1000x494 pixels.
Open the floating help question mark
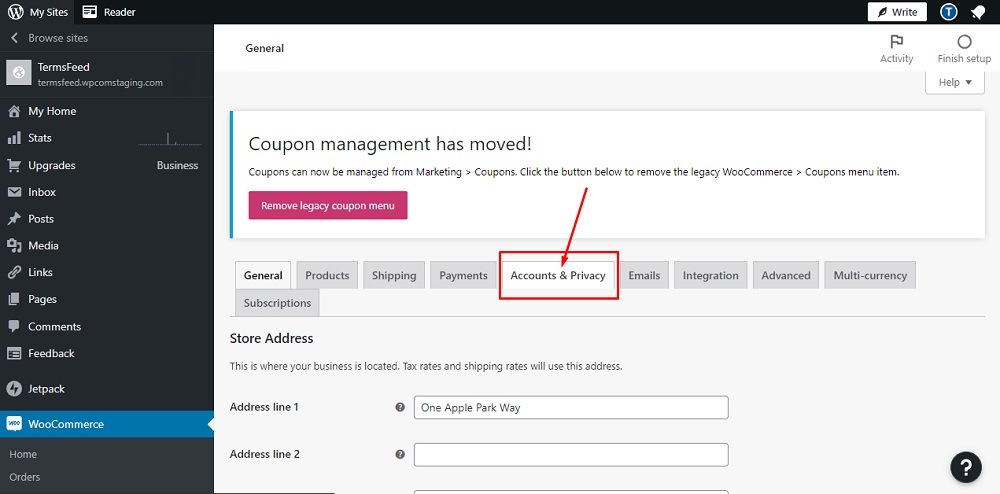pos(966,467)
